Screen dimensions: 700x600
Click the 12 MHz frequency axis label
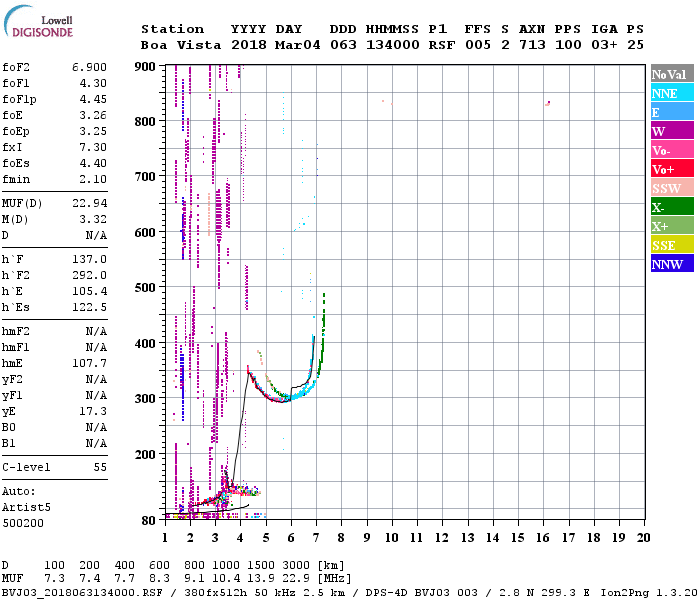442,538
